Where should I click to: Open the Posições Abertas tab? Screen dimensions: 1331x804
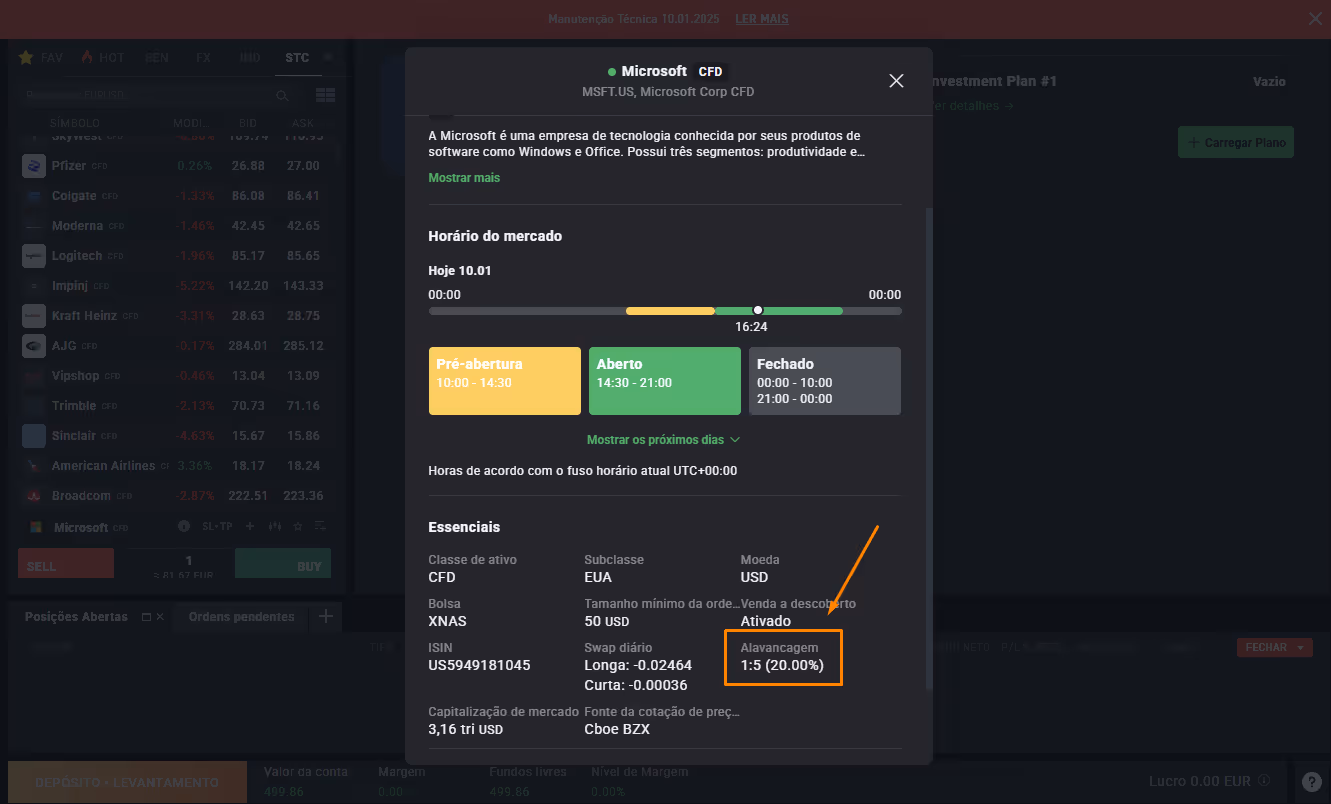tap(76, 617)
